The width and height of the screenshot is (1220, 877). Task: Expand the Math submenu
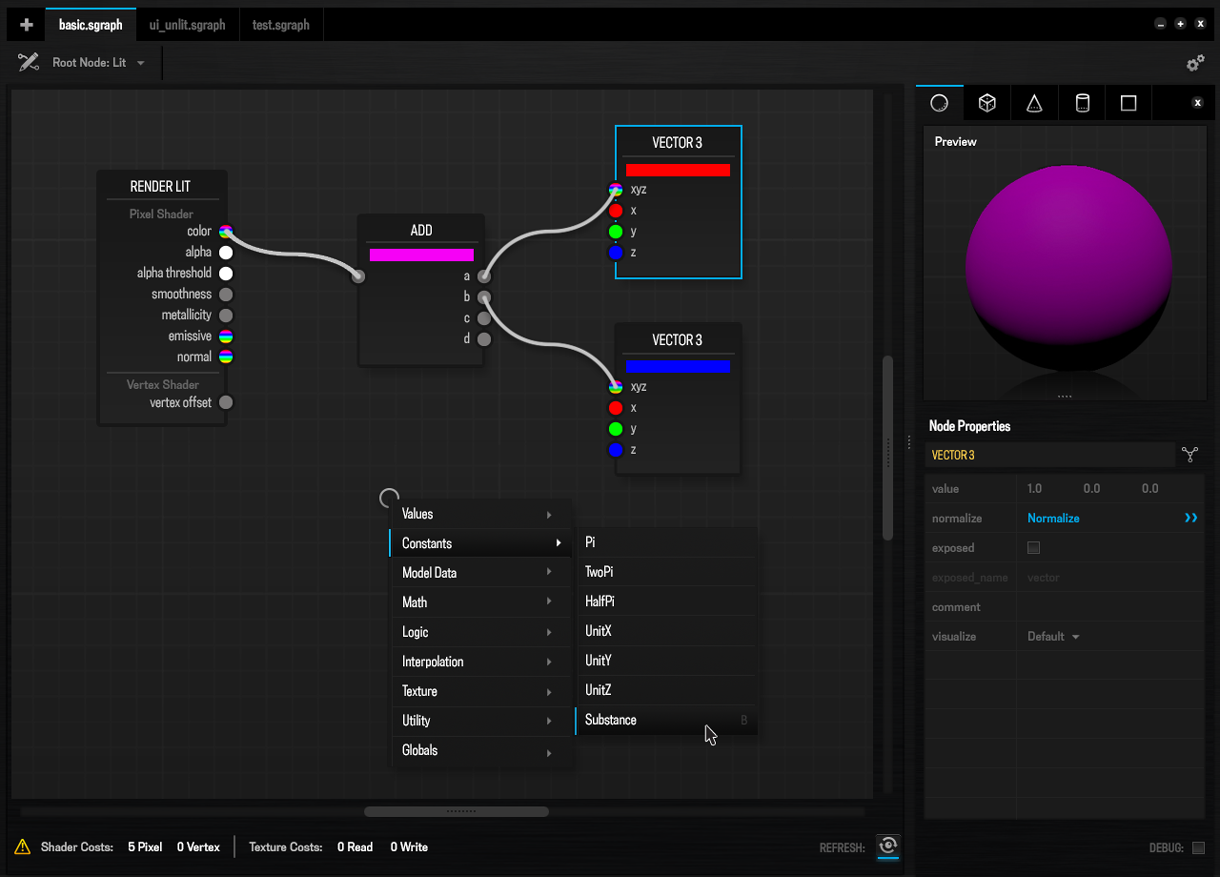pyautogui.click(x=477, y=602)
